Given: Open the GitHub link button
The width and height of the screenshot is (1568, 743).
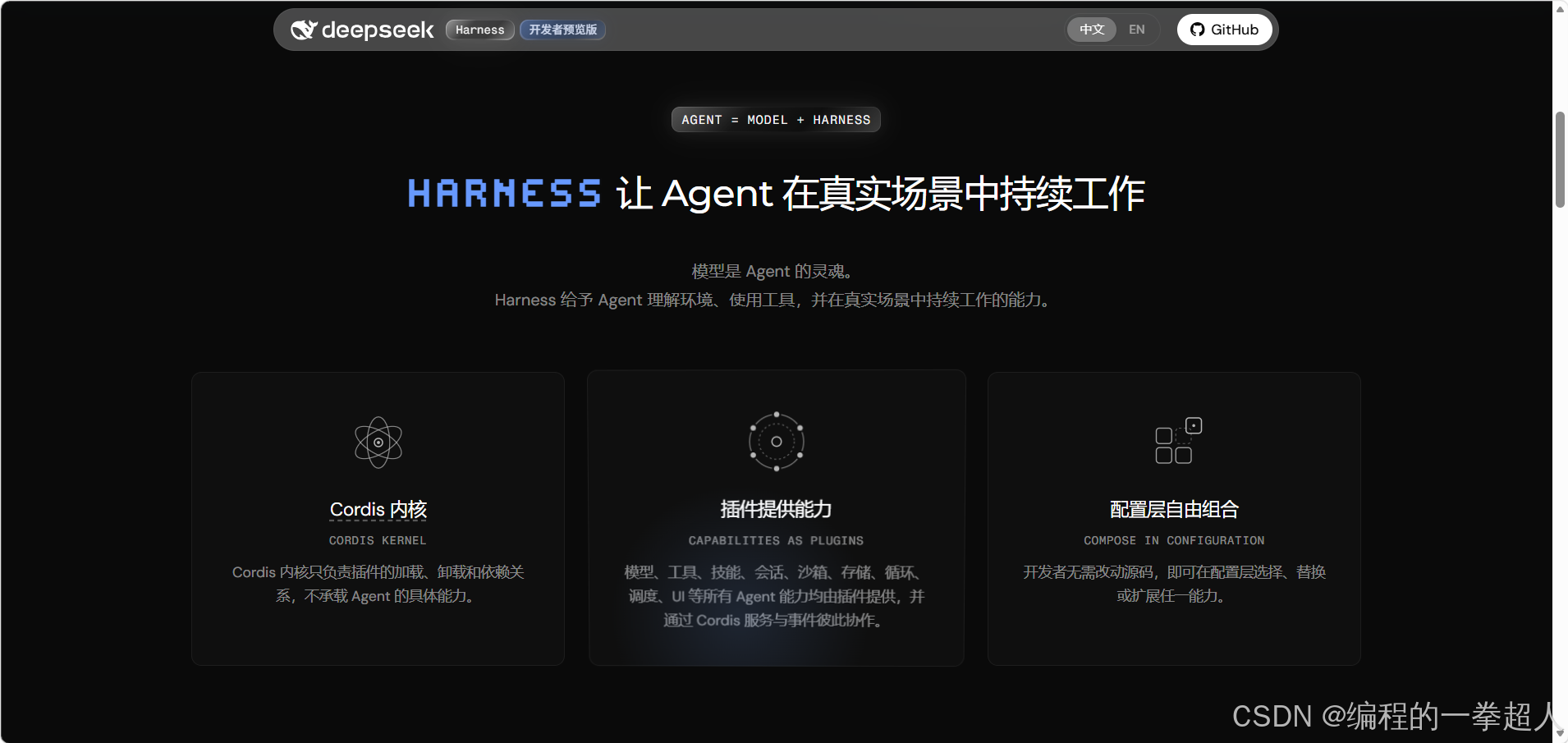Looking at the screenshot, I should [1224, 30].
